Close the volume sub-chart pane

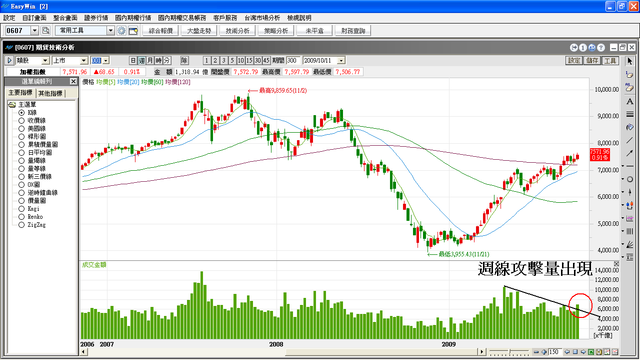coord(616,264)
